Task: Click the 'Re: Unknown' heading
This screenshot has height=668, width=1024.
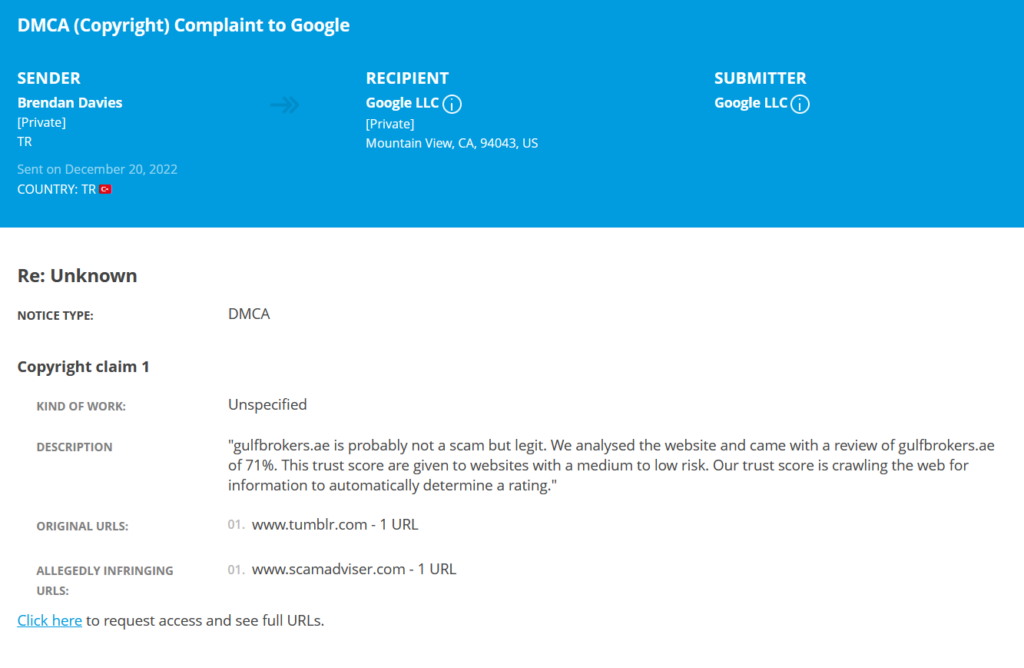Action: (x=77, y=276)
